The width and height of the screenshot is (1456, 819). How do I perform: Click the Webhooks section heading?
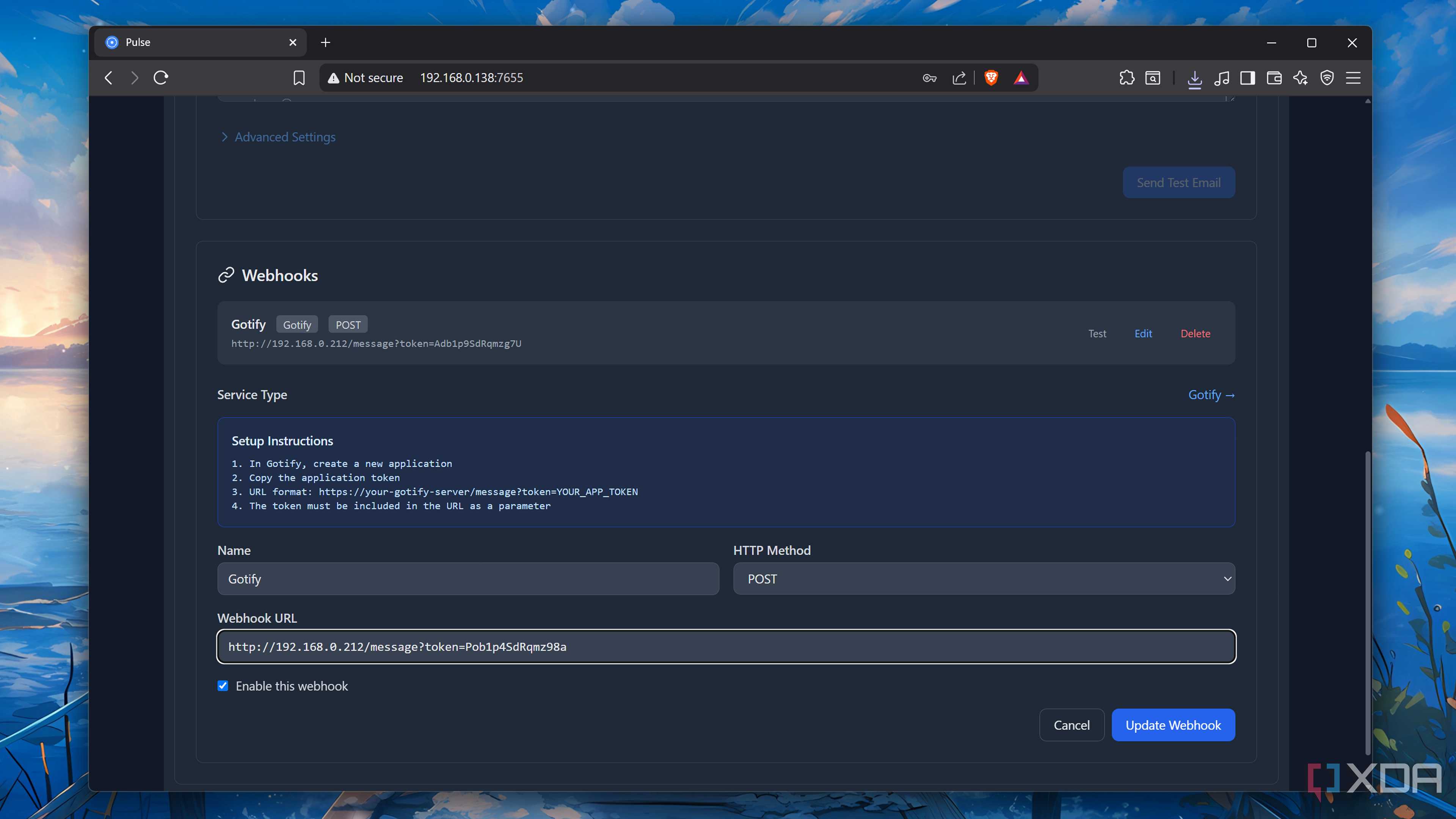[x=280, y=275]
